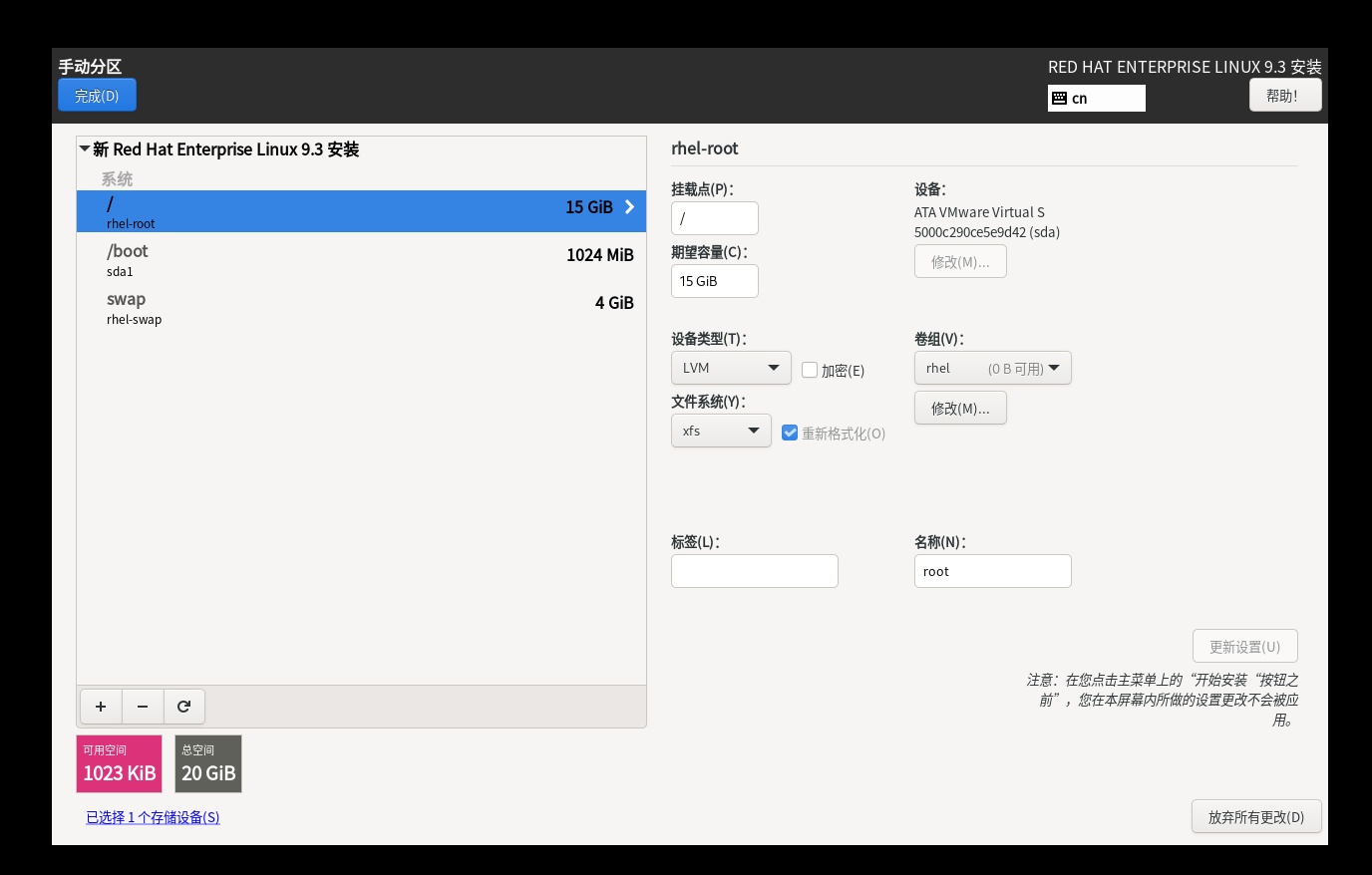1372x875 pixels.
Task: Click 修改(M) under the rhel volume group
Action: [960, 407]
